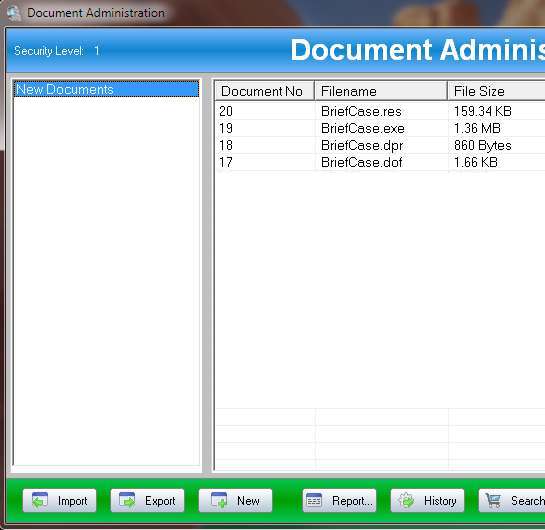The image size is (545, 530).
Task: Select the BriefCase.res row
Action: [380, 111]
